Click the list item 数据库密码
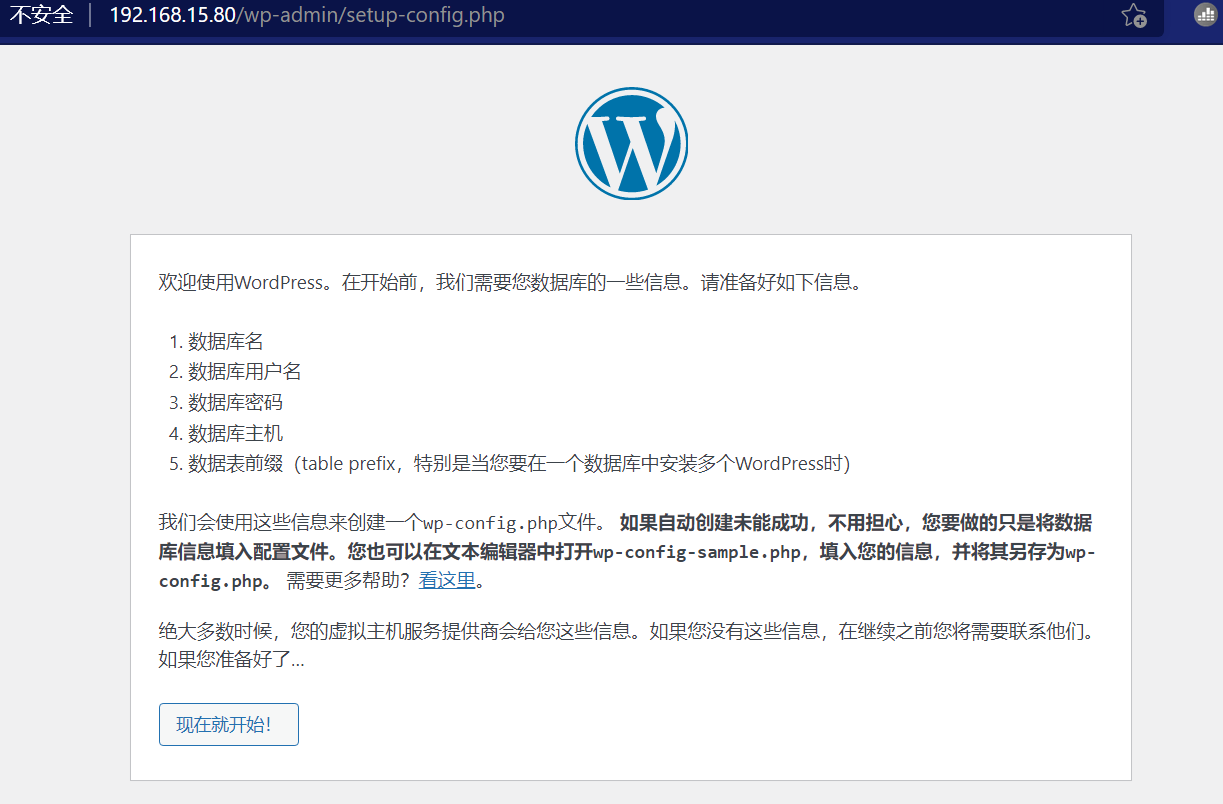The width and height of the screenshot is (1223, 804). coord(235,403)
